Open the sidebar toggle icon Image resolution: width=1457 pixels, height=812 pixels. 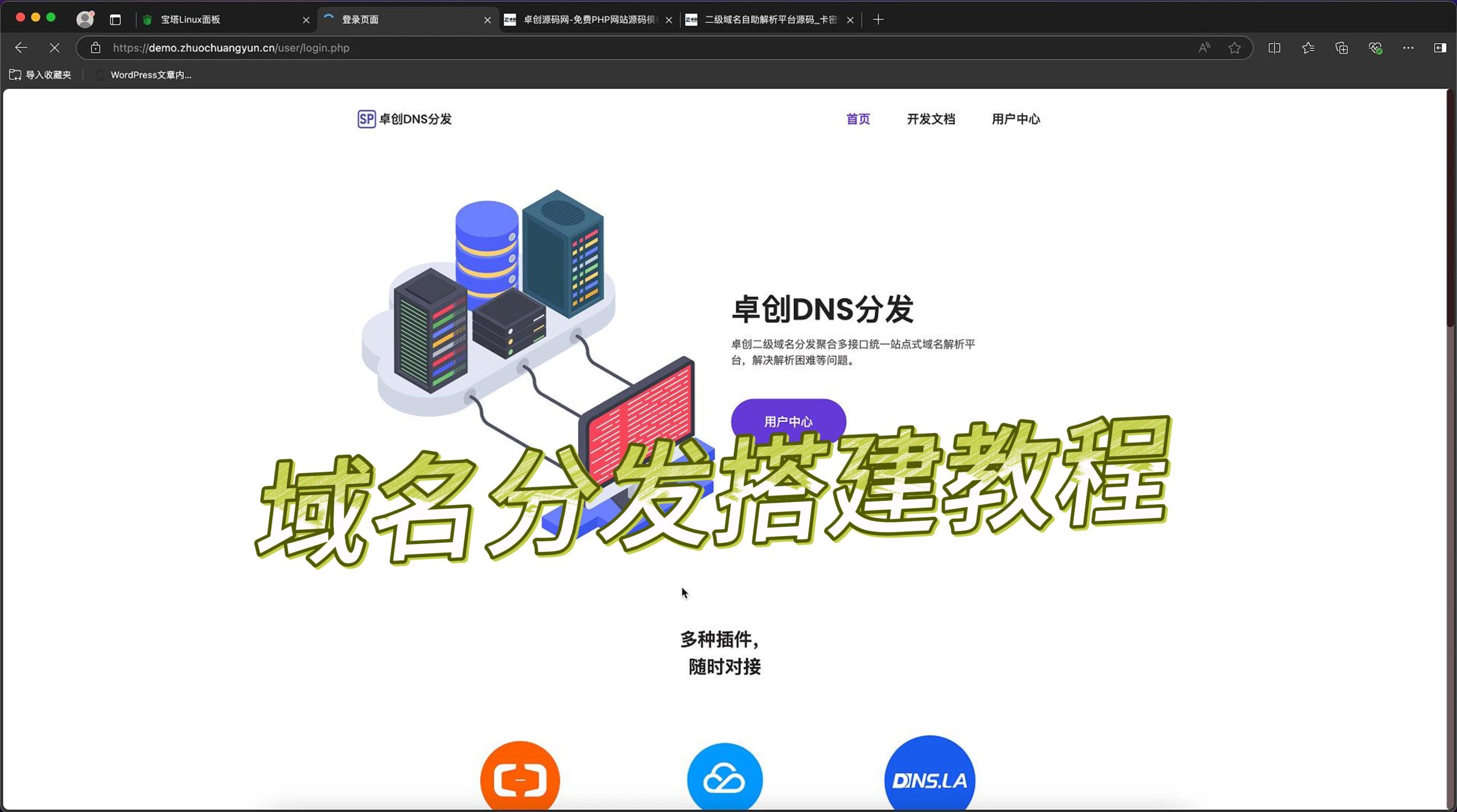pyautogui.click(x=1440, y=48)
